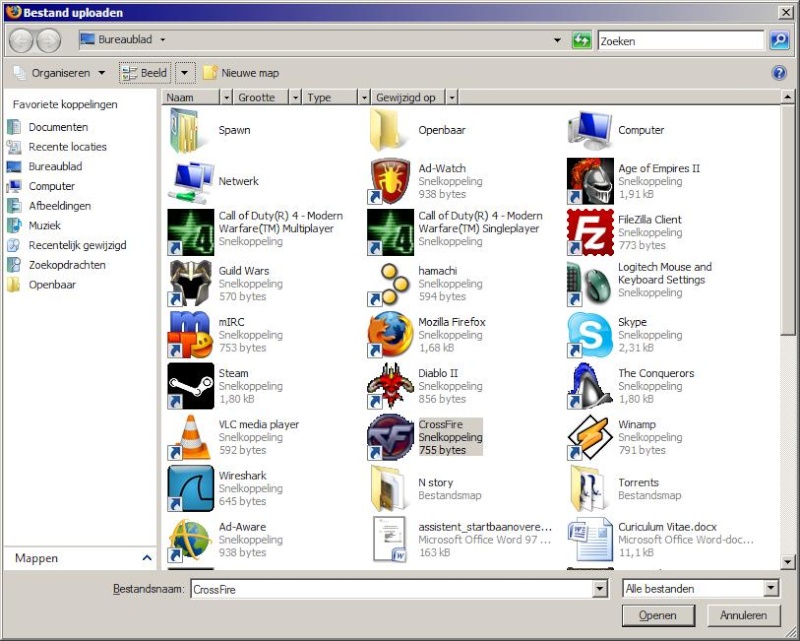This screenshot has height=641, width=800.
Task: Select the Skype shortcut icon
Action: tap(590, 335)
